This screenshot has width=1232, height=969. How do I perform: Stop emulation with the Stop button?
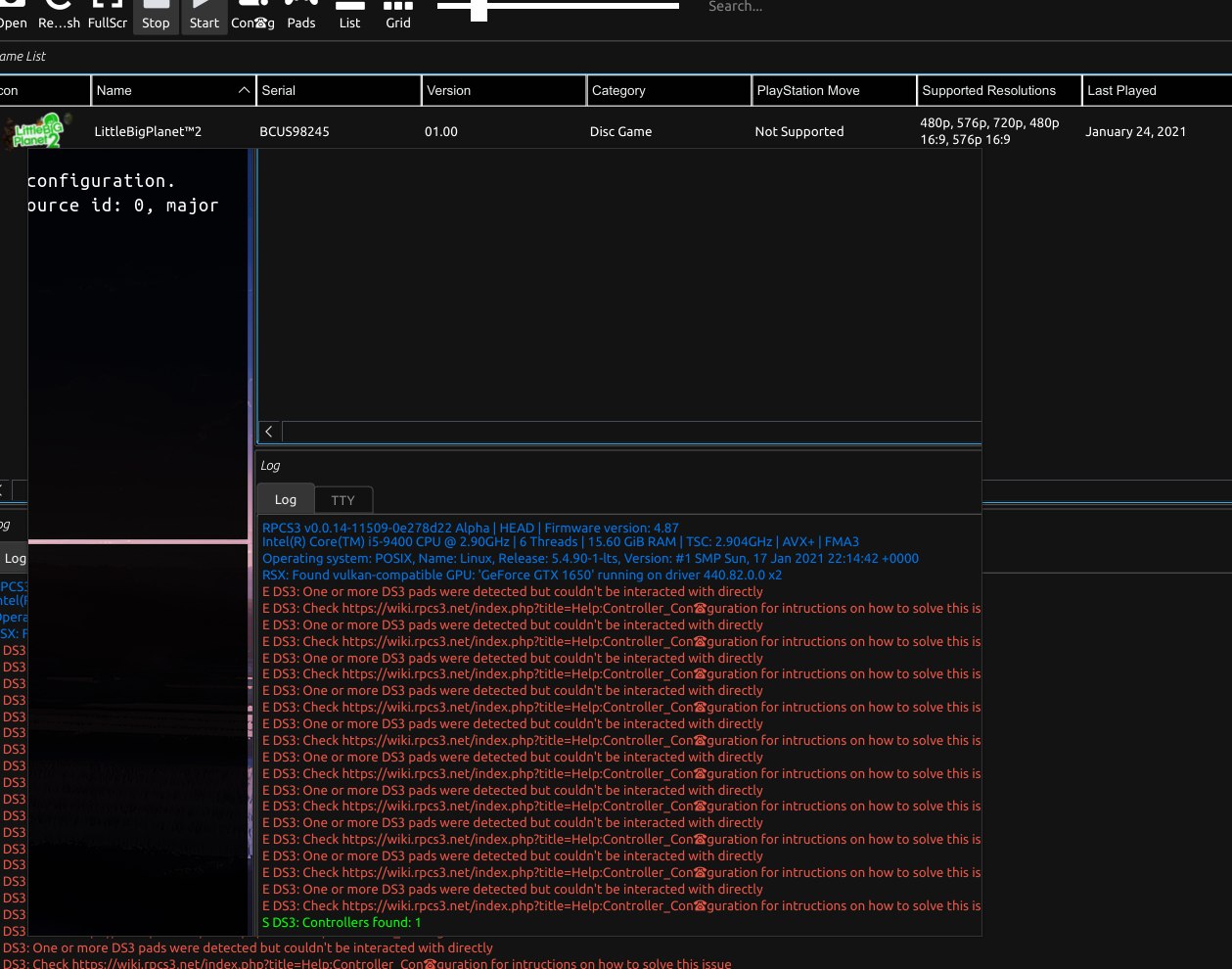tap(156, 15)
